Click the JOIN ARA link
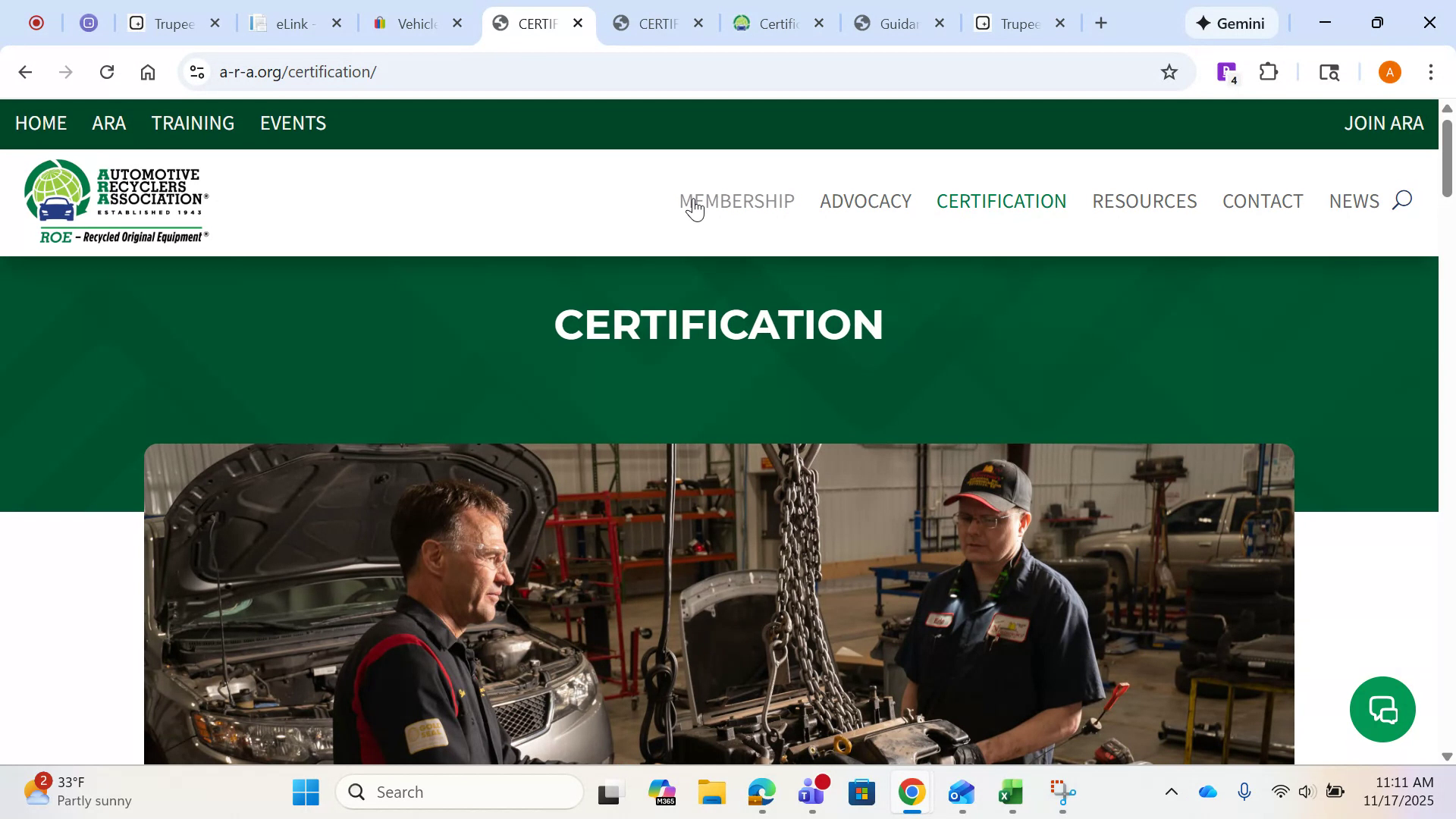1456x819 pixels. click(1383, 123)
